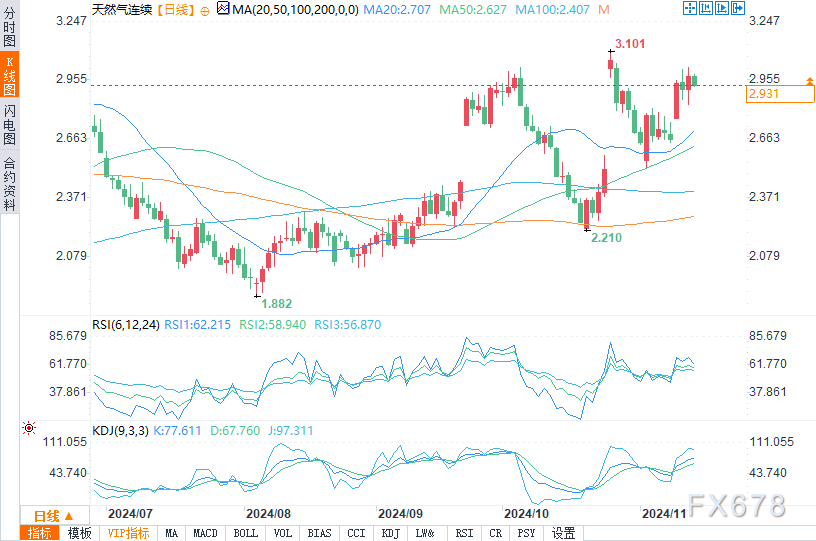Image resolution: width=816 pixels, height=541 pixels.
Task: Switch to the 闪电图 side tab
Action: pos(10,127)
